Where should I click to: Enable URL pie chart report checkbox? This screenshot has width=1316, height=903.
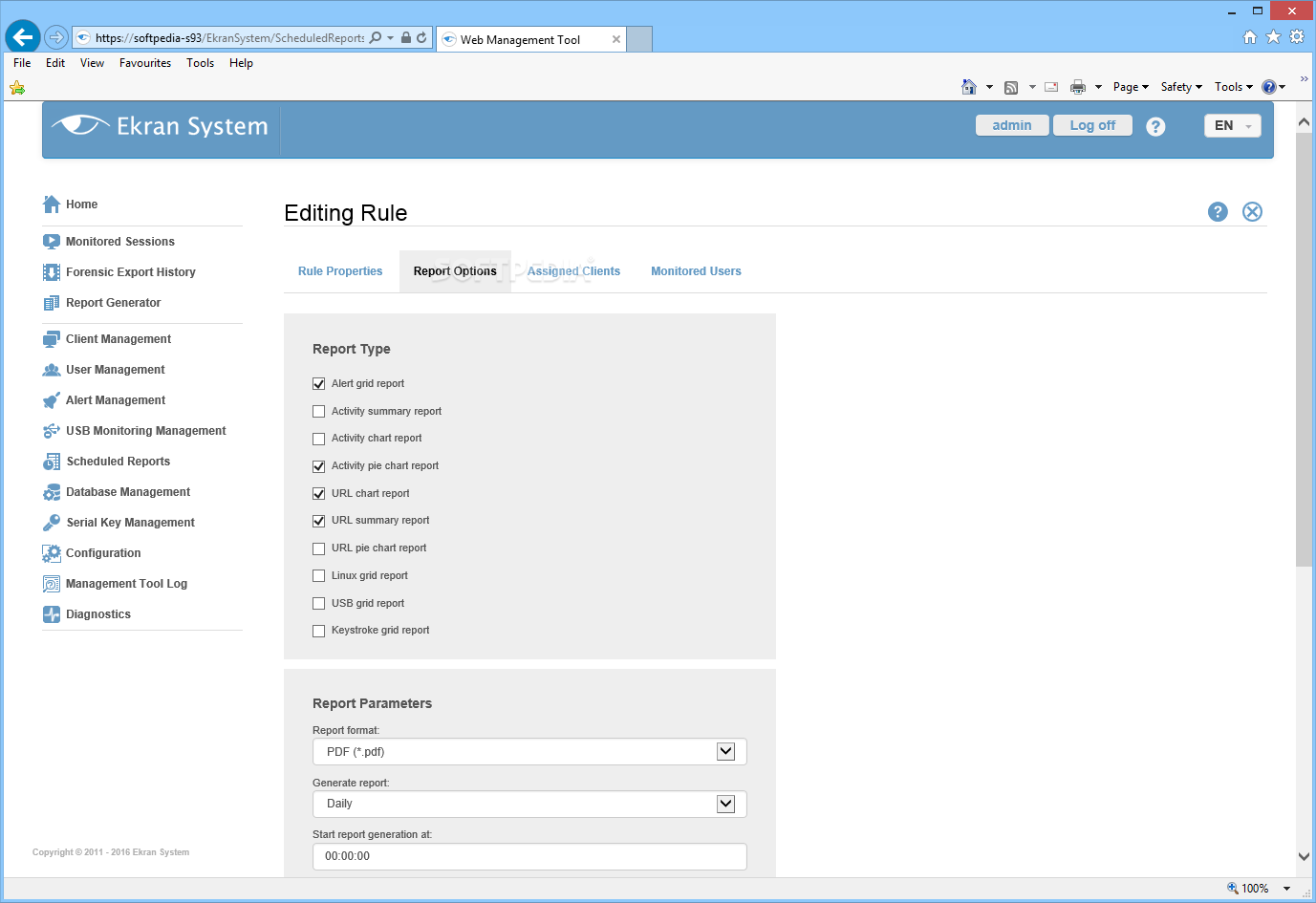point(319,548)
